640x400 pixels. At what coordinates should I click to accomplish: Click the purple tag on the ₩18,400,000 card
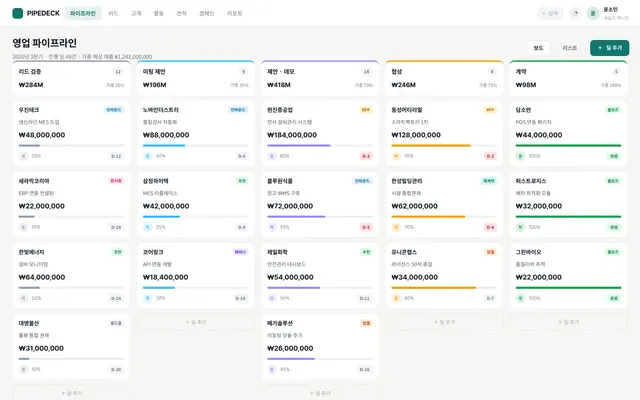240,252
